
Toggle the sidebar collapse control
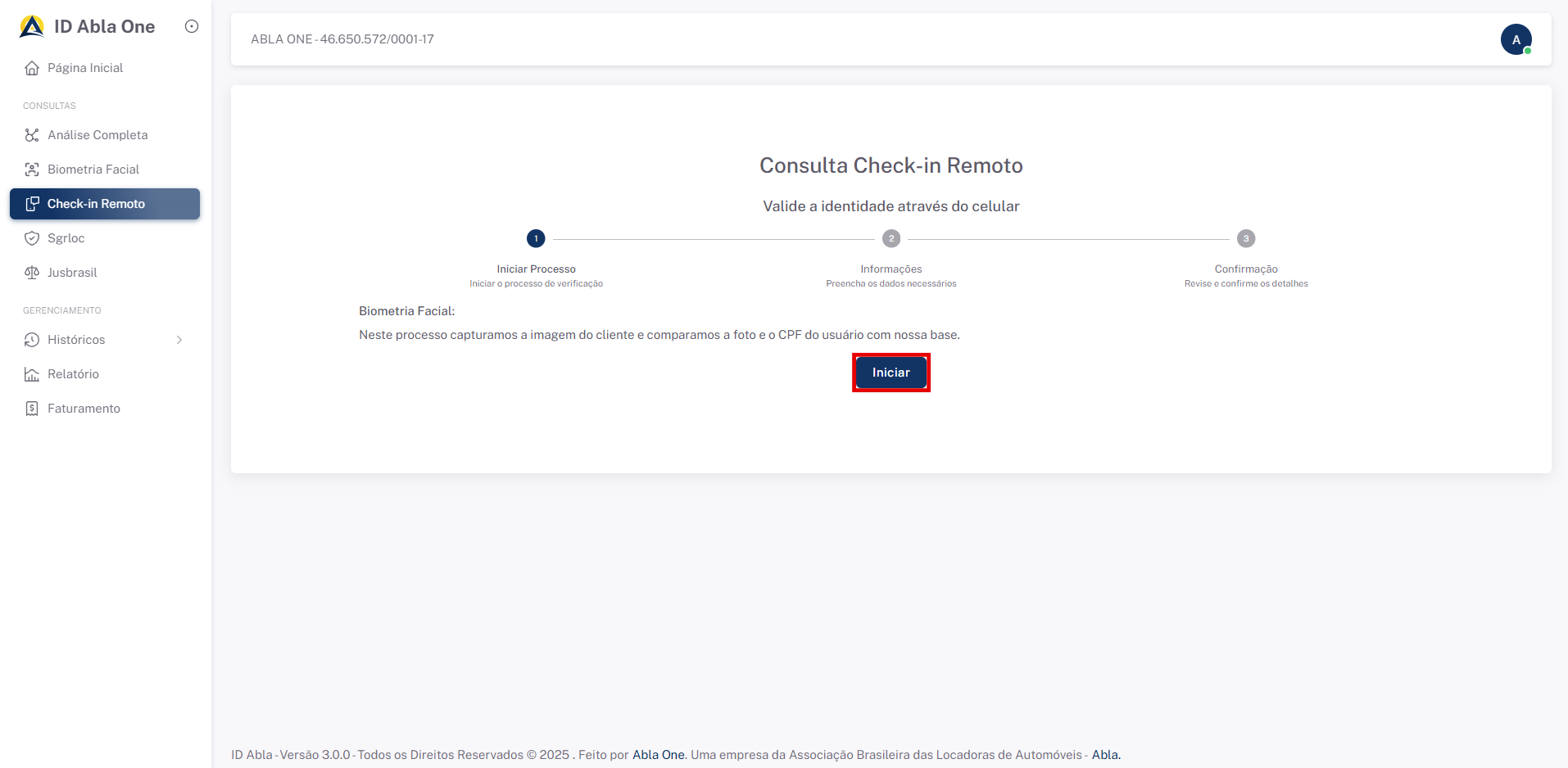coord(191,26)
